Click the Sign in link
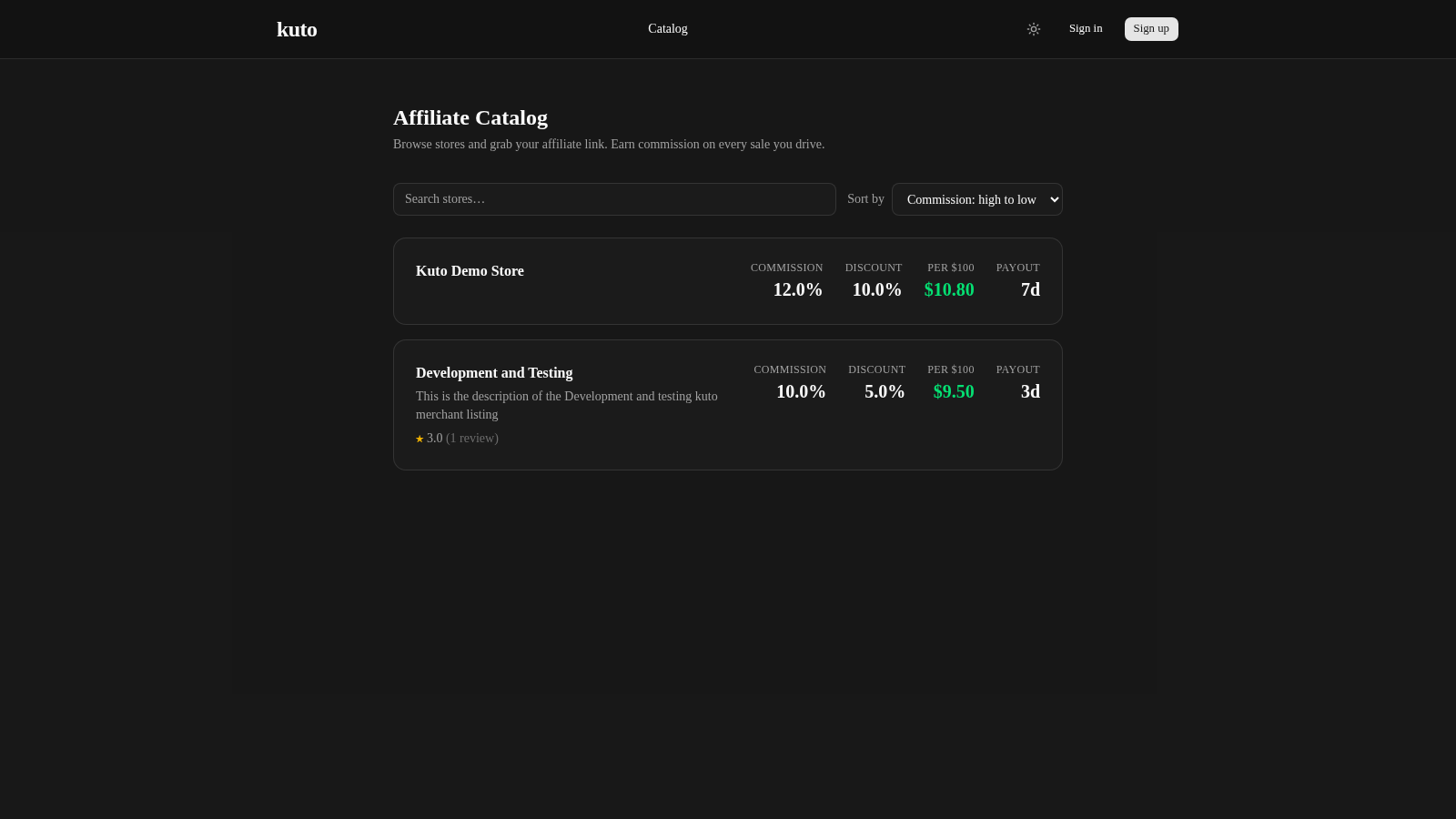The image size is (1456, 819). 1086,29
